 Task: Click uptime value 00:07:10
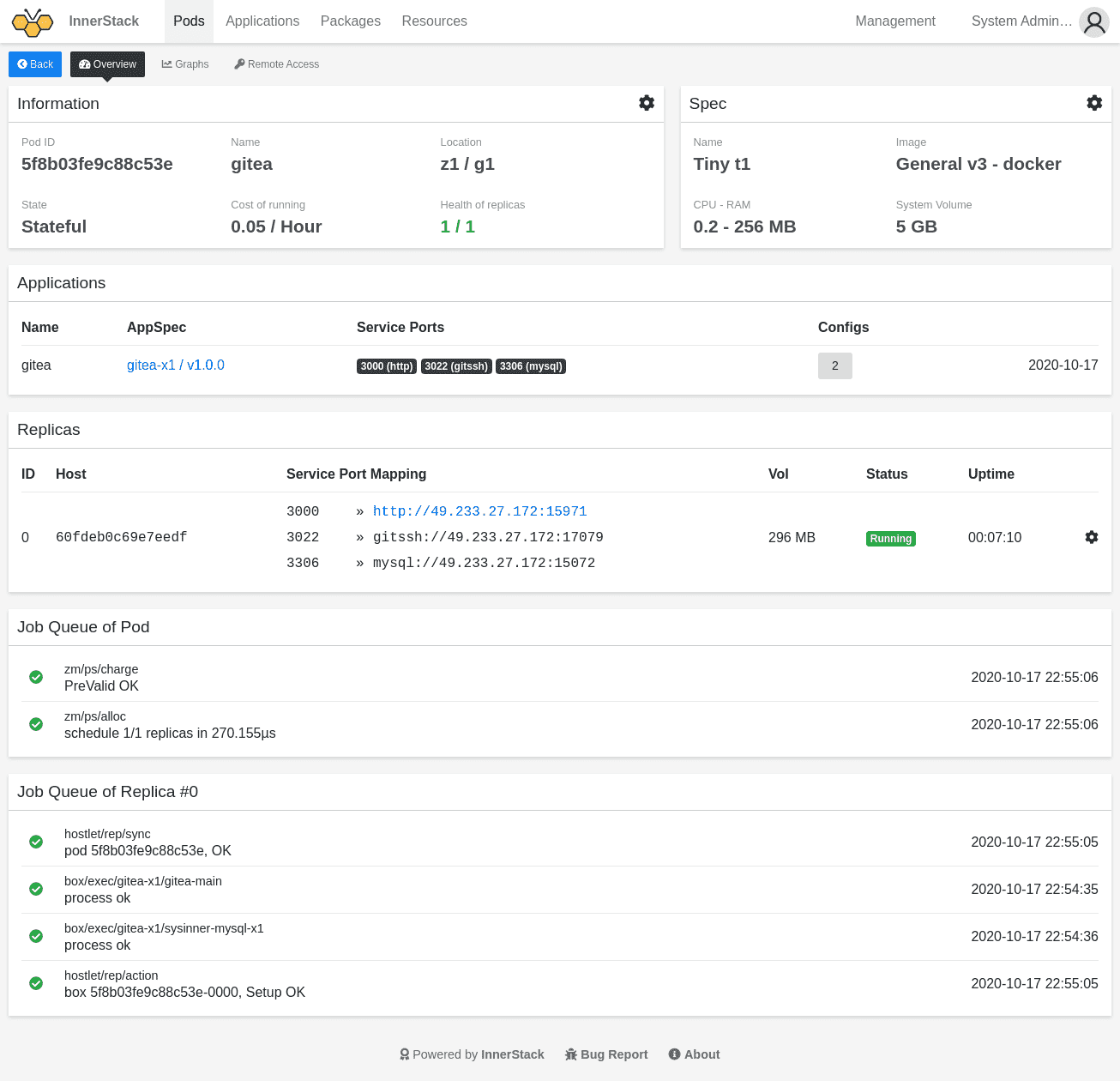(995, 537)
